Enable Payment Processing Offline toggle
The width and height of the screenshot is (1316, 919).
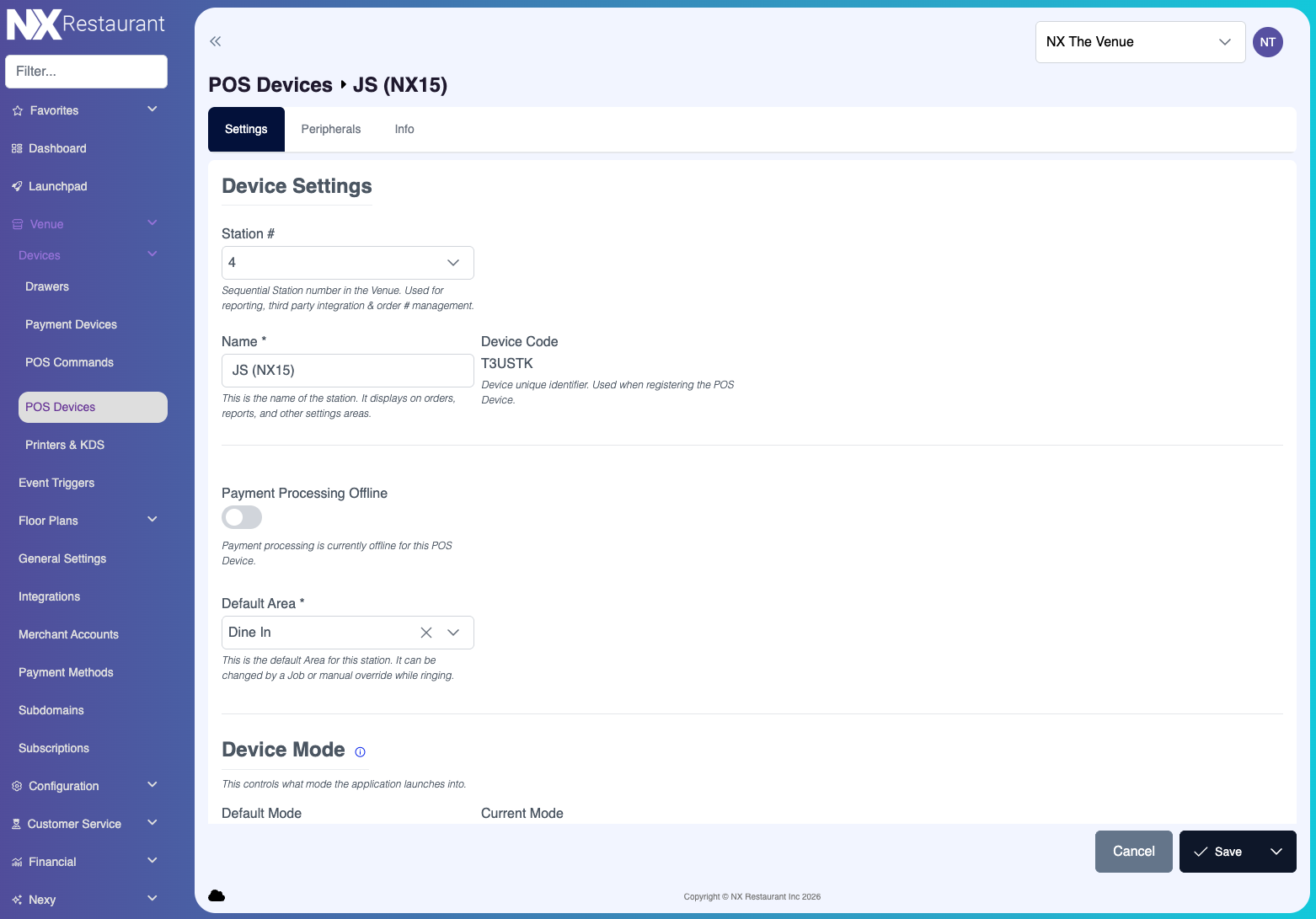tap(242, 517)
